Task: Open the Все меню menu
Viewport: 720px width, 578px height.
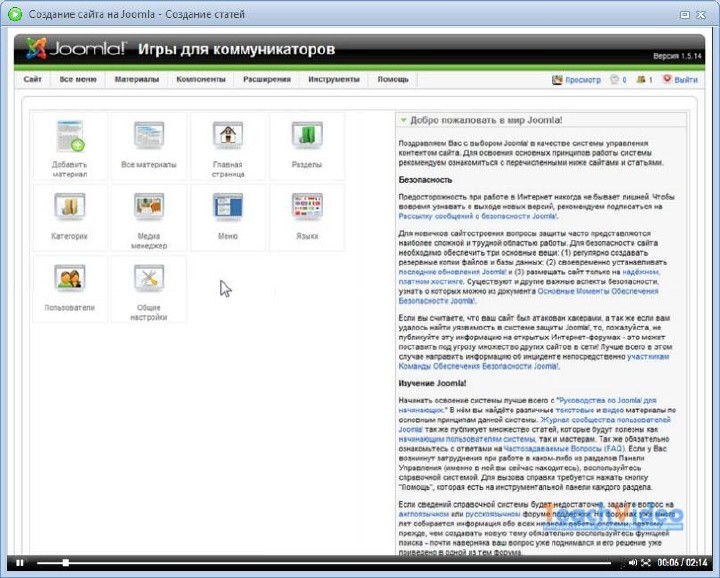Action: pos(78,79)
